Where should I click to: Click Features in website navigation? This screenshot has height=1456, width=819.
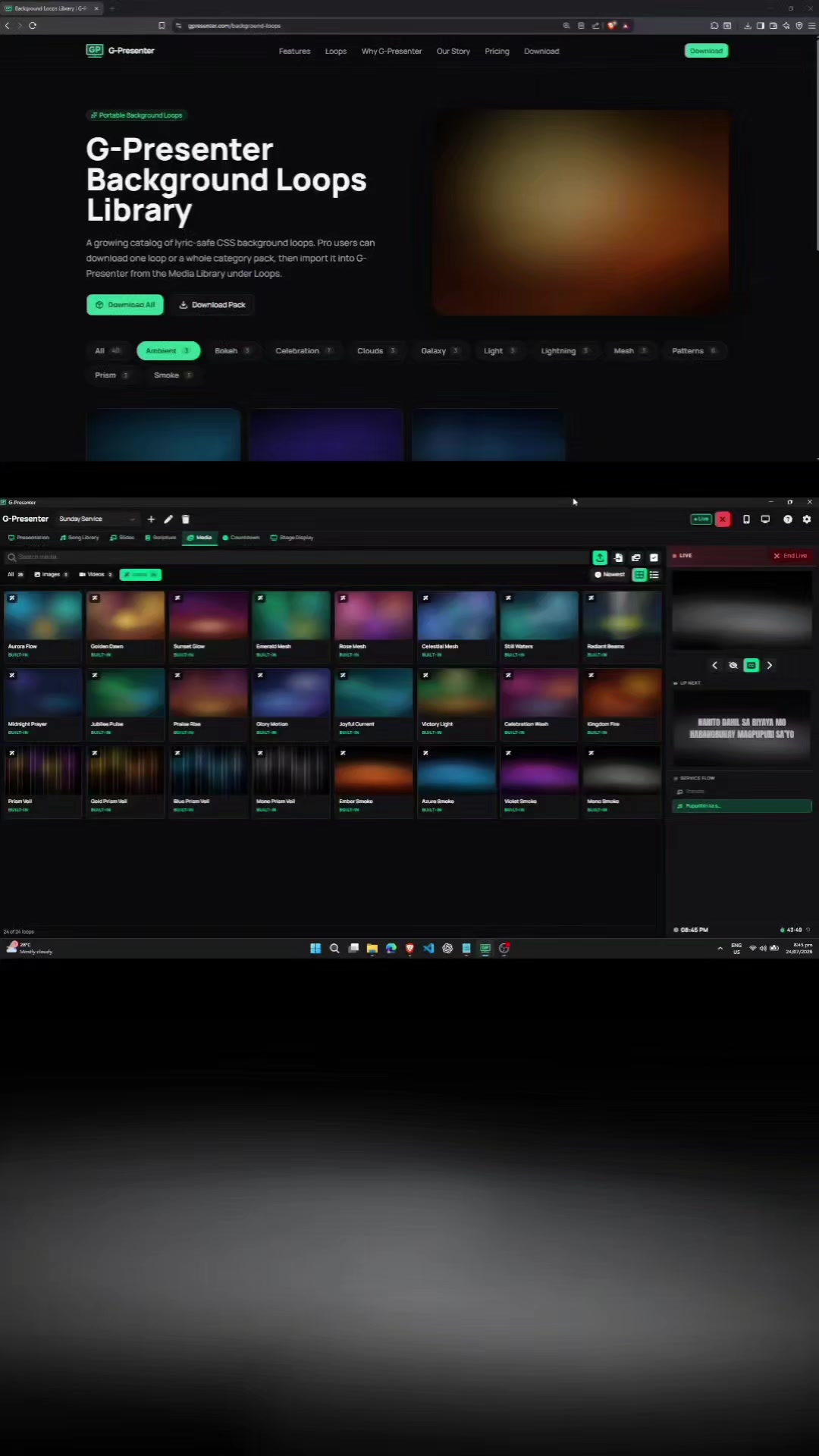pos(294,52)
